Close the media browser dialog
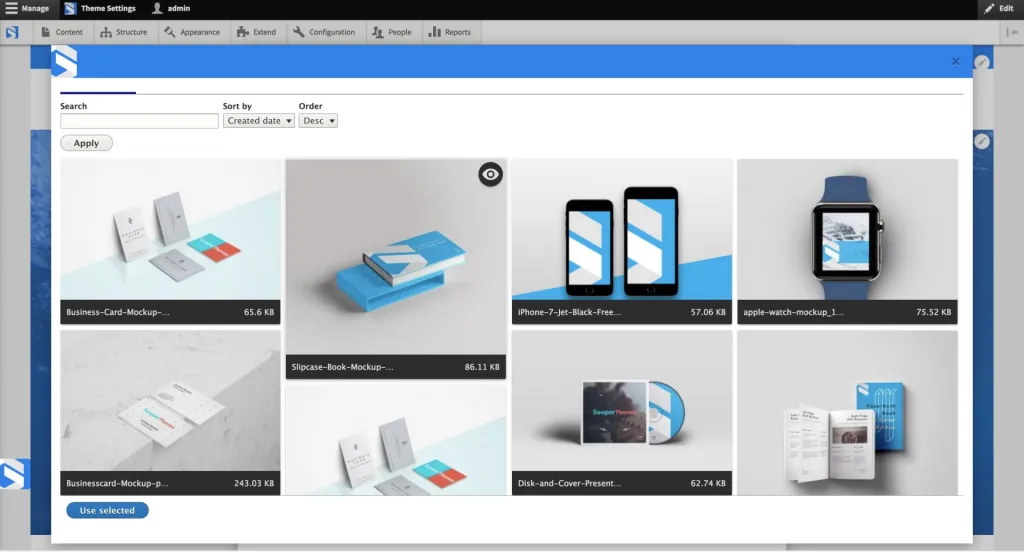1024x552 pixels. [955, 61]
